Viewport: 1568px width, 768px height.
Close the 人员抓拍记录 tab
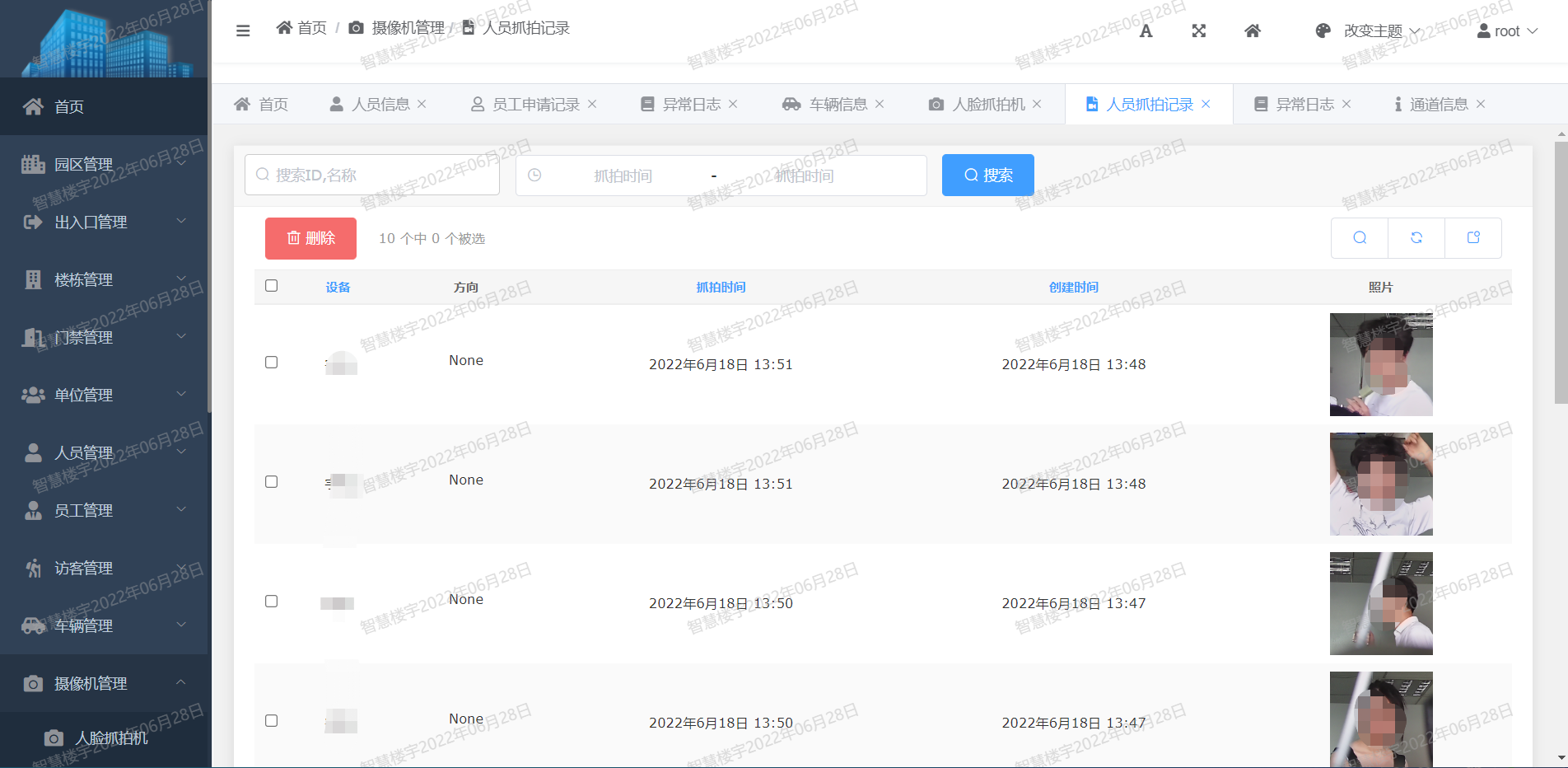pos(1206,104)
